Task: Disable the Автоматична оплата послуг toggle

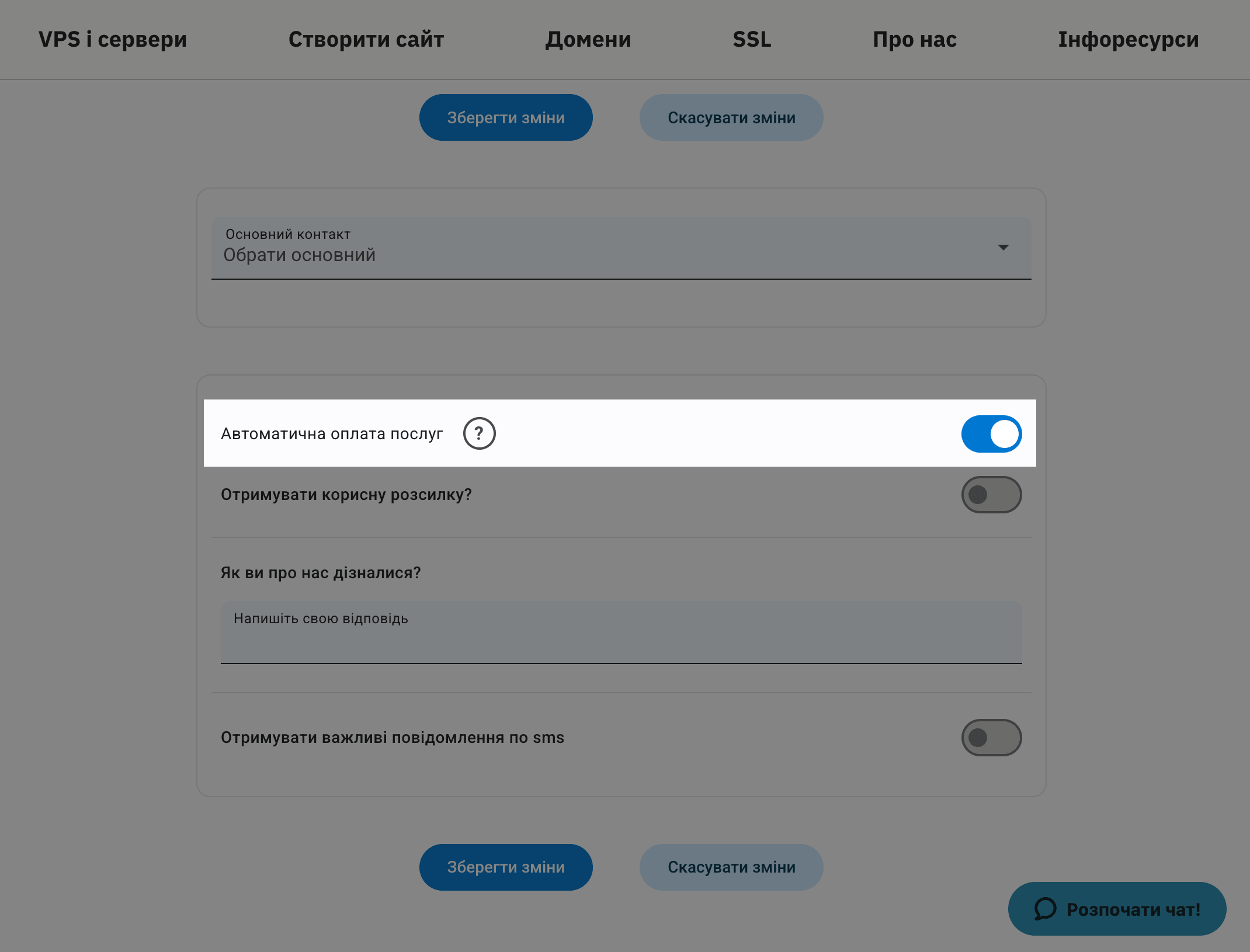Action: point(991,434)
